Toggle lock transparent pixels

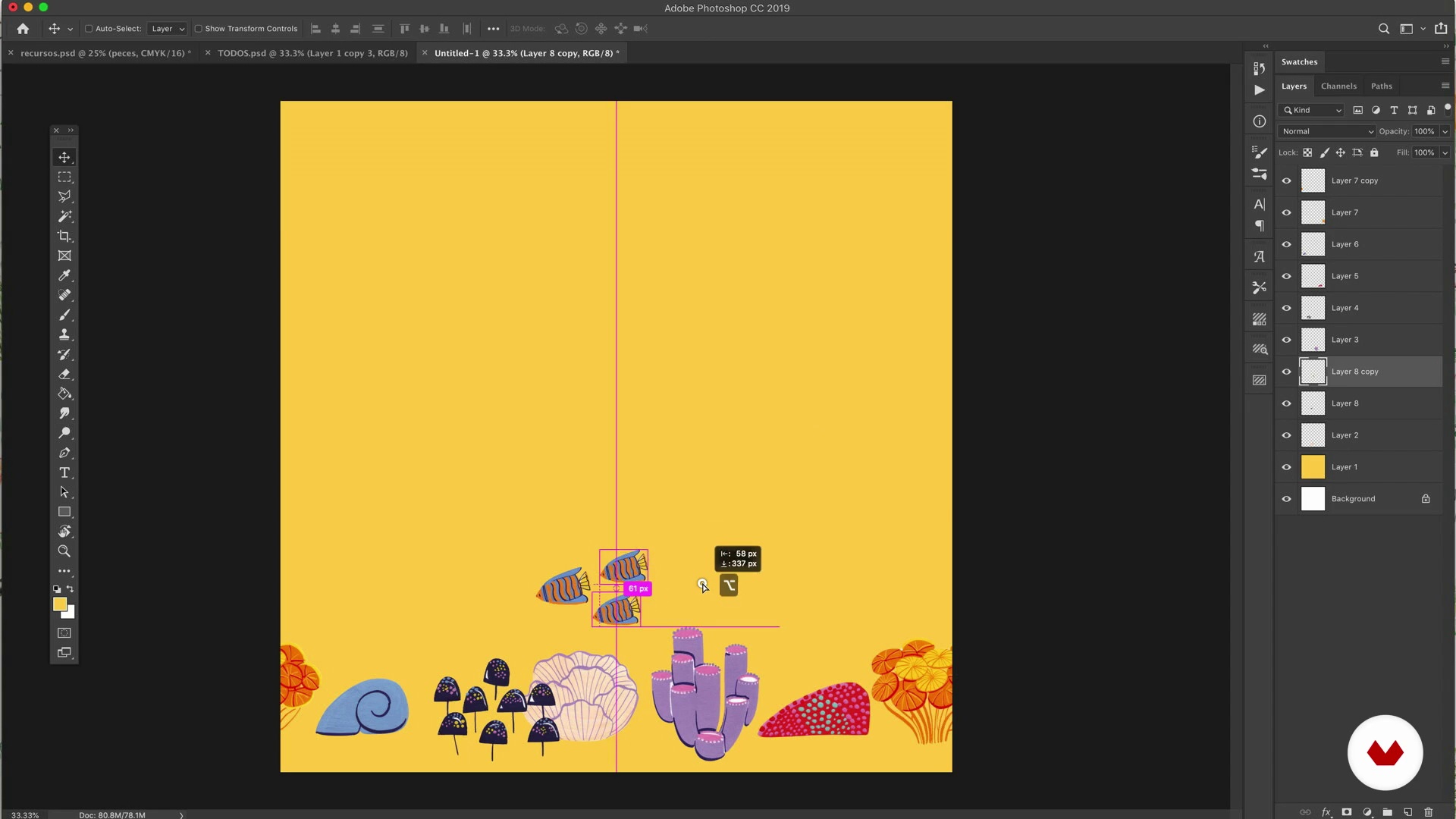(1307, 152)
